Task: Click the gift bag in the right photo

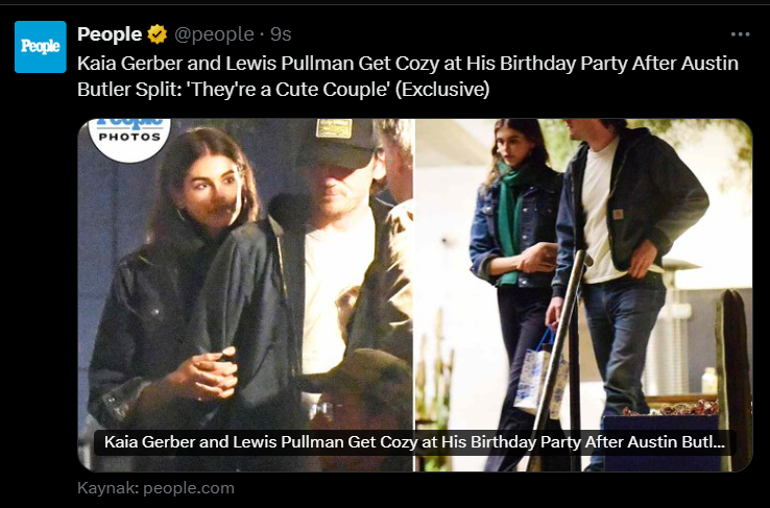Action: pos(536,375)
